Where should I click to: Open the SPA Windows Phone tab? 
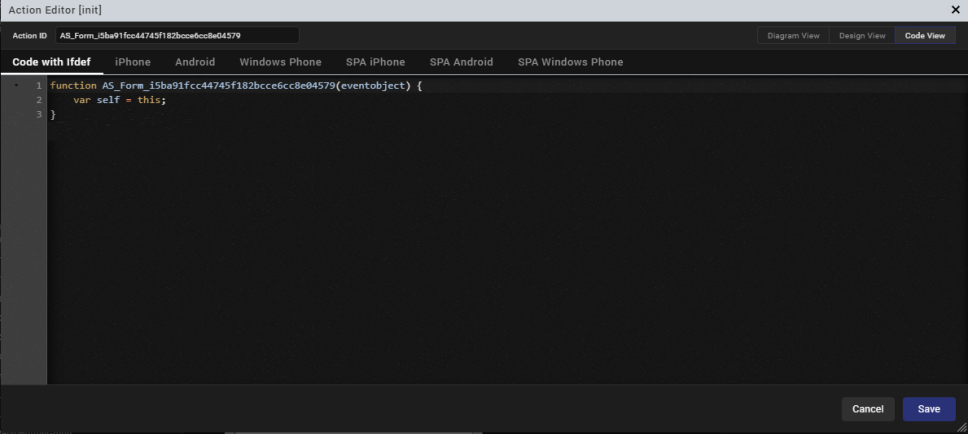[x=570, y=62]
